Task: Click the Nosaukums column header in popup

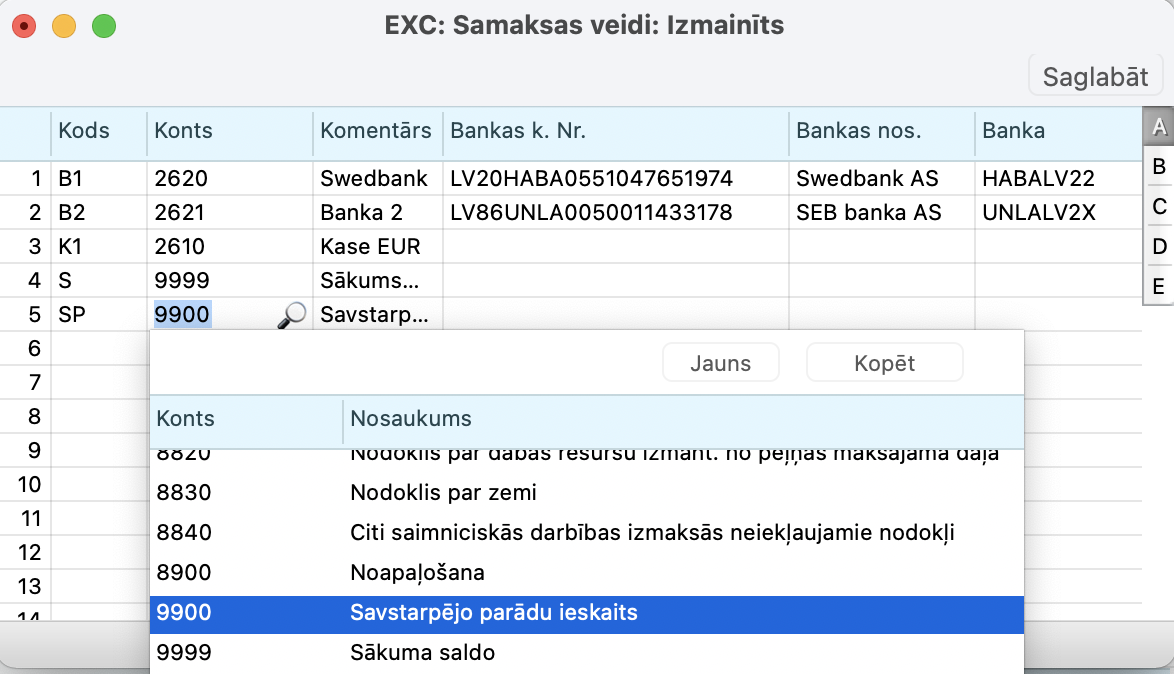Action: [680, 419]
